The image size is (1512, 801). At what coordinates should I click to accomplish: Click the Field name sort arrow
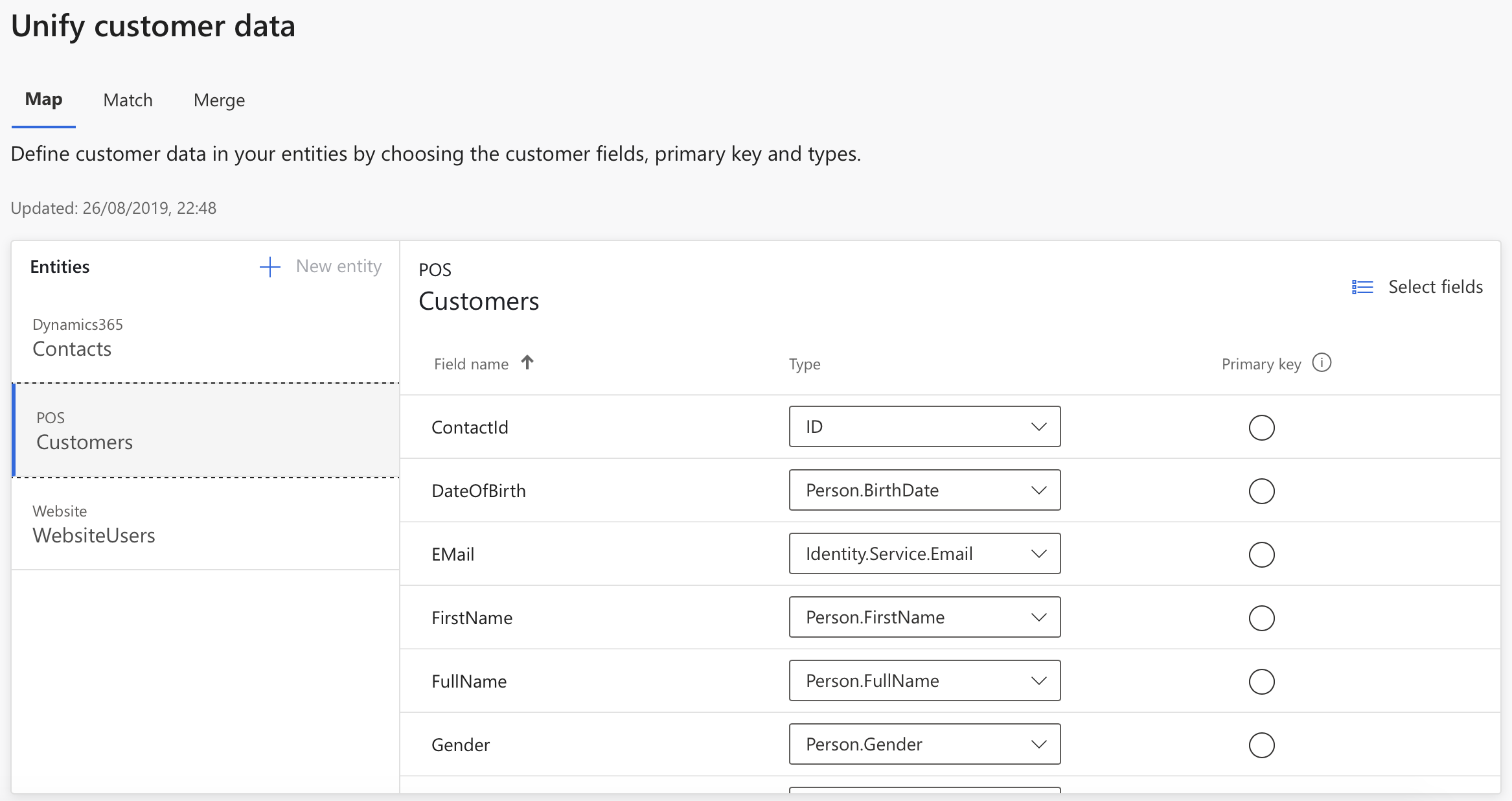527,362
